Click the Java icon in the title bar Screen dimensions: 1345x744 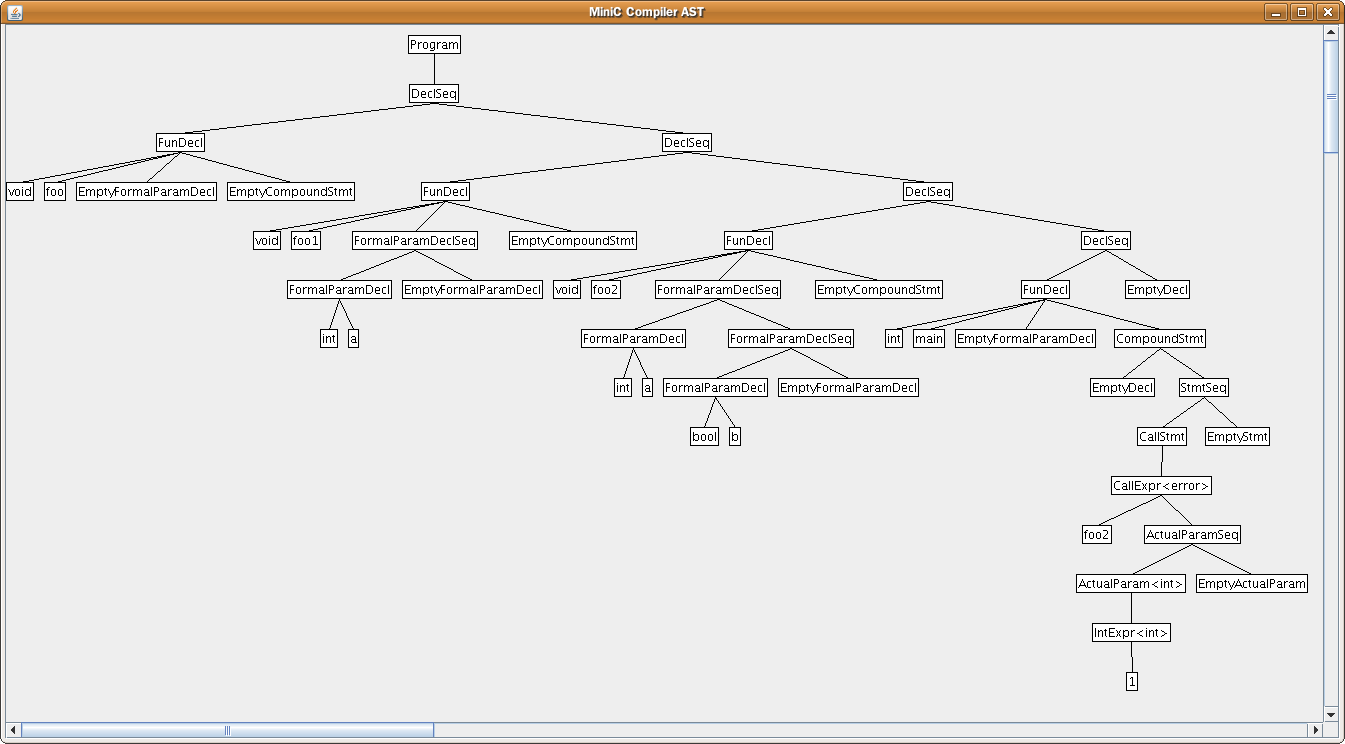[x=14, y=12]
